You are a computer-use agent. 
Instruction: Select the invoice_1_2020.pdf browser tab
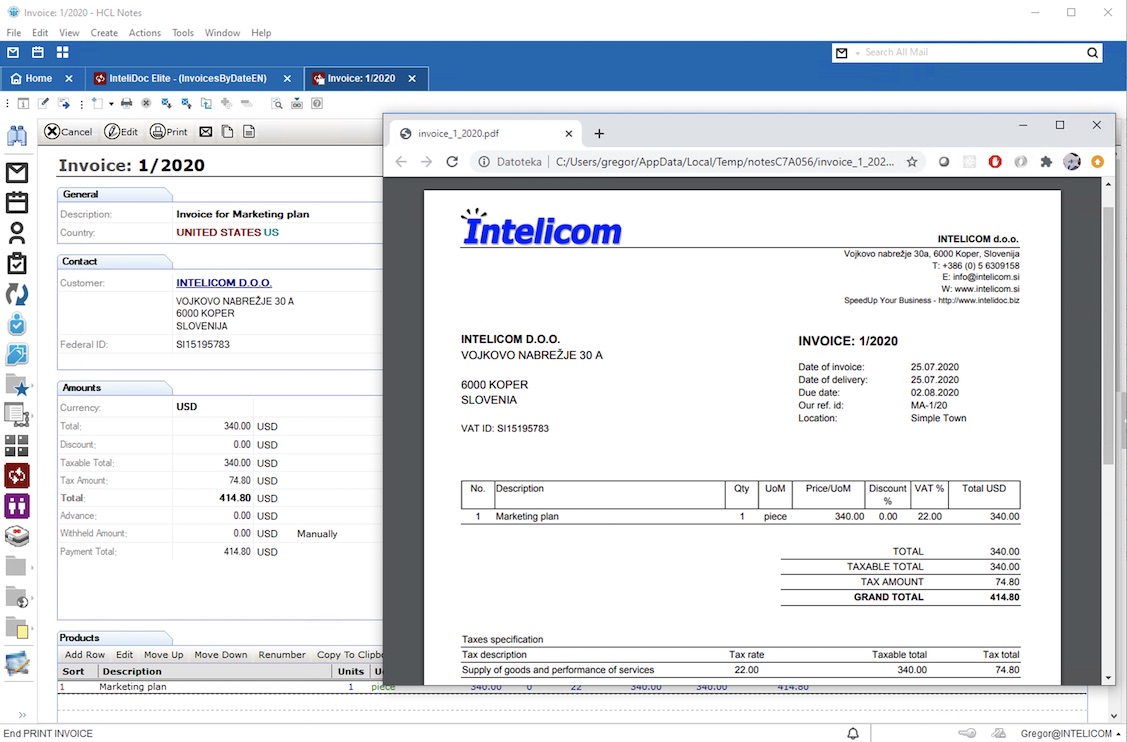tap(459, 134)
